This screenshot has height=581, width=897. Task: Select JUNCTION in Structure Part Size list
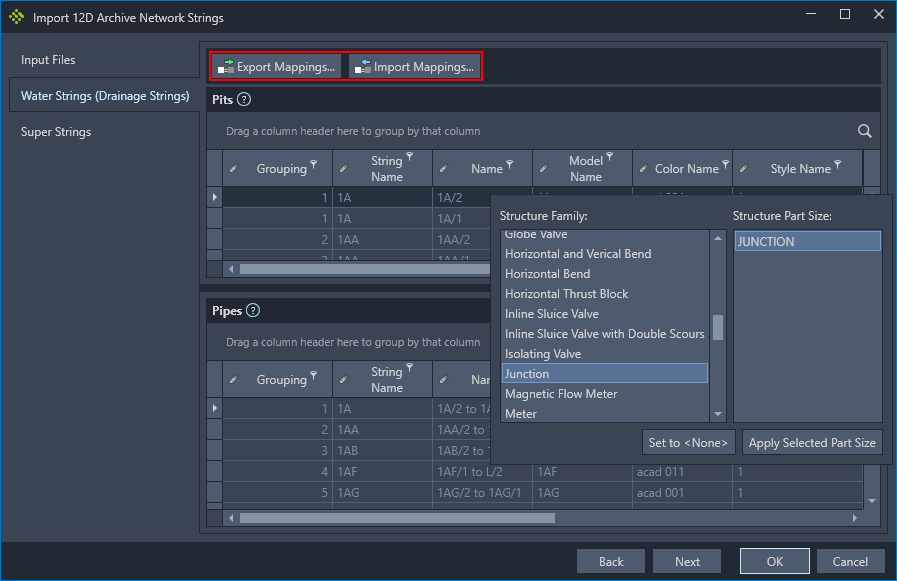[x=807, y=241]
